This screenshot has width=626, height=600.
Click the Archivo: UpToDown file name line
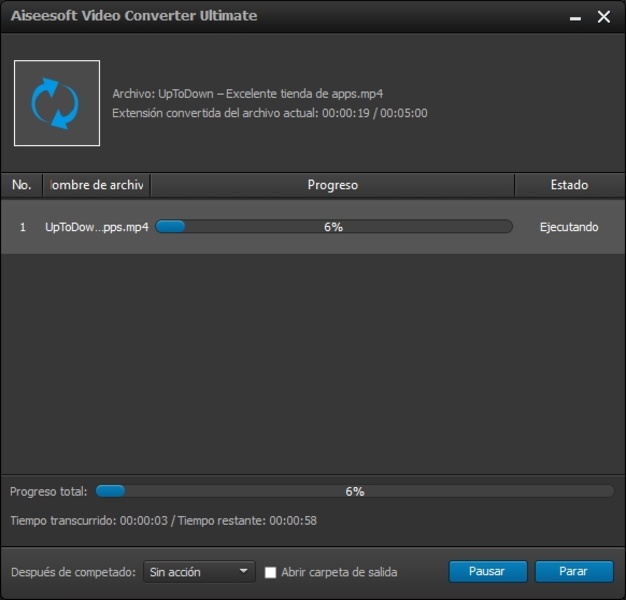tap(247, 94)
